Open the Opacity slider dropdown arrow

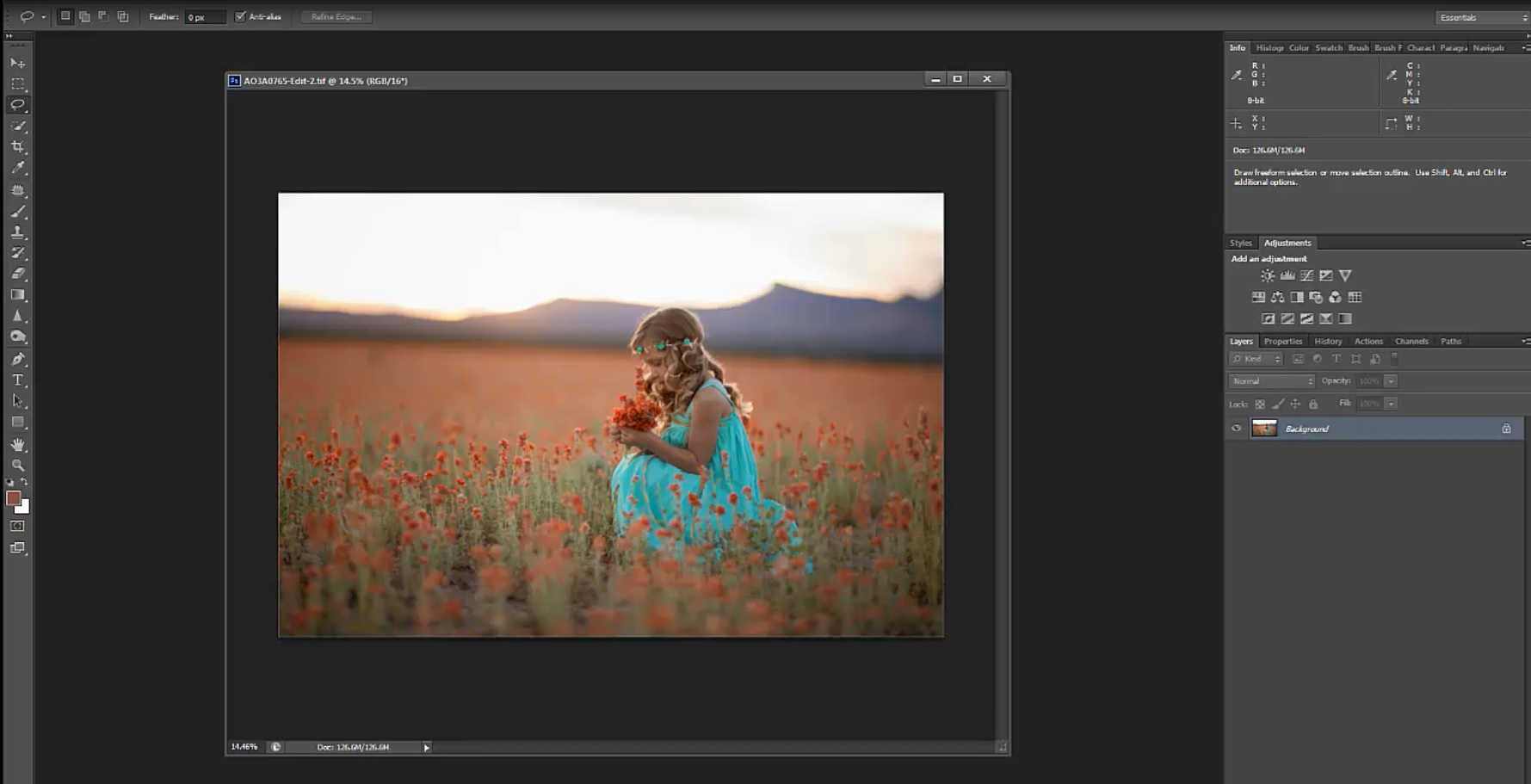click(1391, 381)
